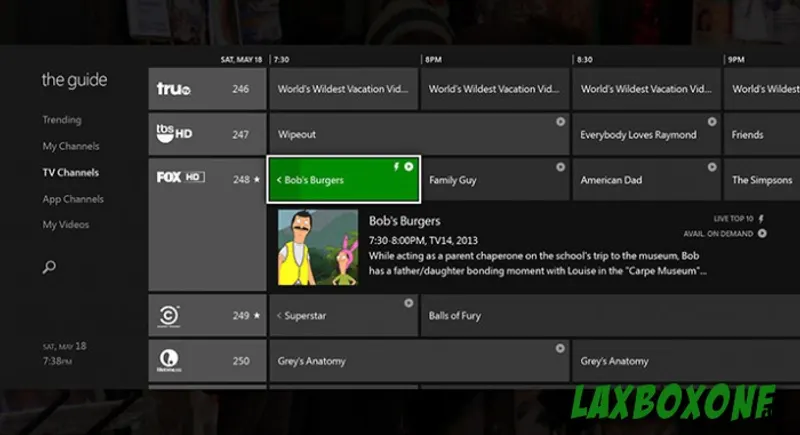Click the Avail. On Demand circle icon in details

coord(762,234)
